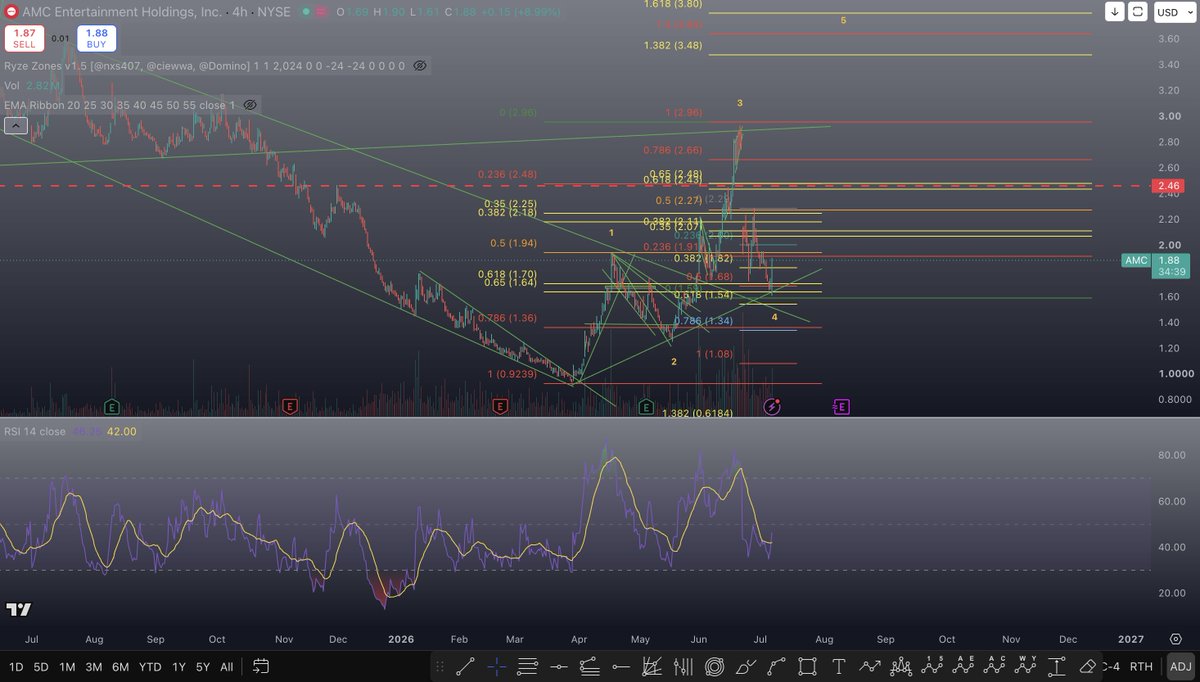Image resolution: width=1200 pixels, height=682 pixels.
Task: Choose the head and shoulders pattern tool
Action: coord(901,666)
